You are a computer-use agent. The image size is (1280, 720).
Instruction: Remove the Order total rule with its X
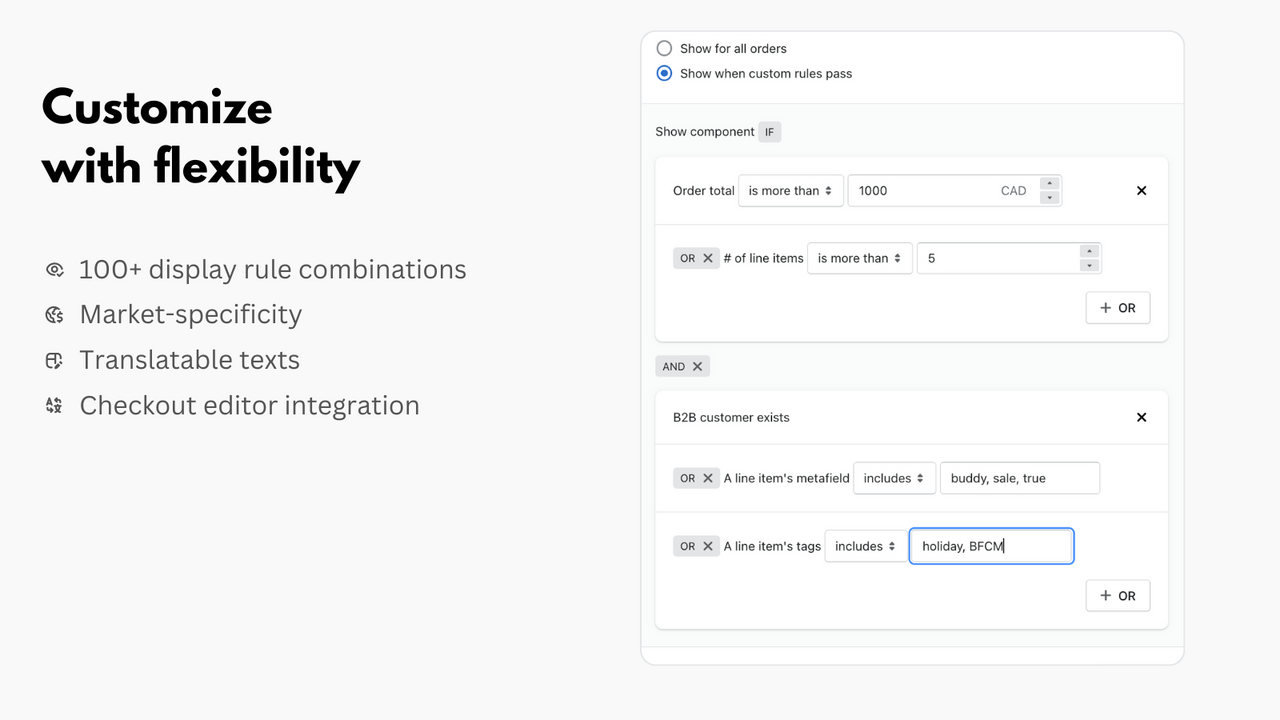point(1141,190)
